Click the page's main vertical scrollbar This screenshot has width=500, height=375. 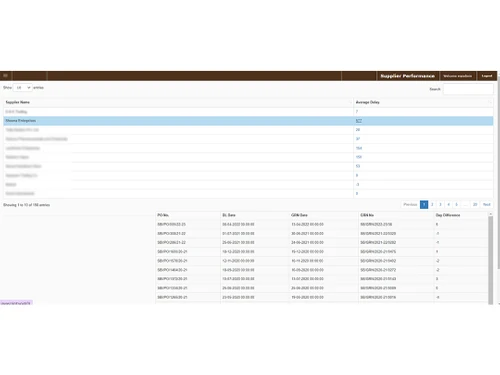[x=499, y=173]
